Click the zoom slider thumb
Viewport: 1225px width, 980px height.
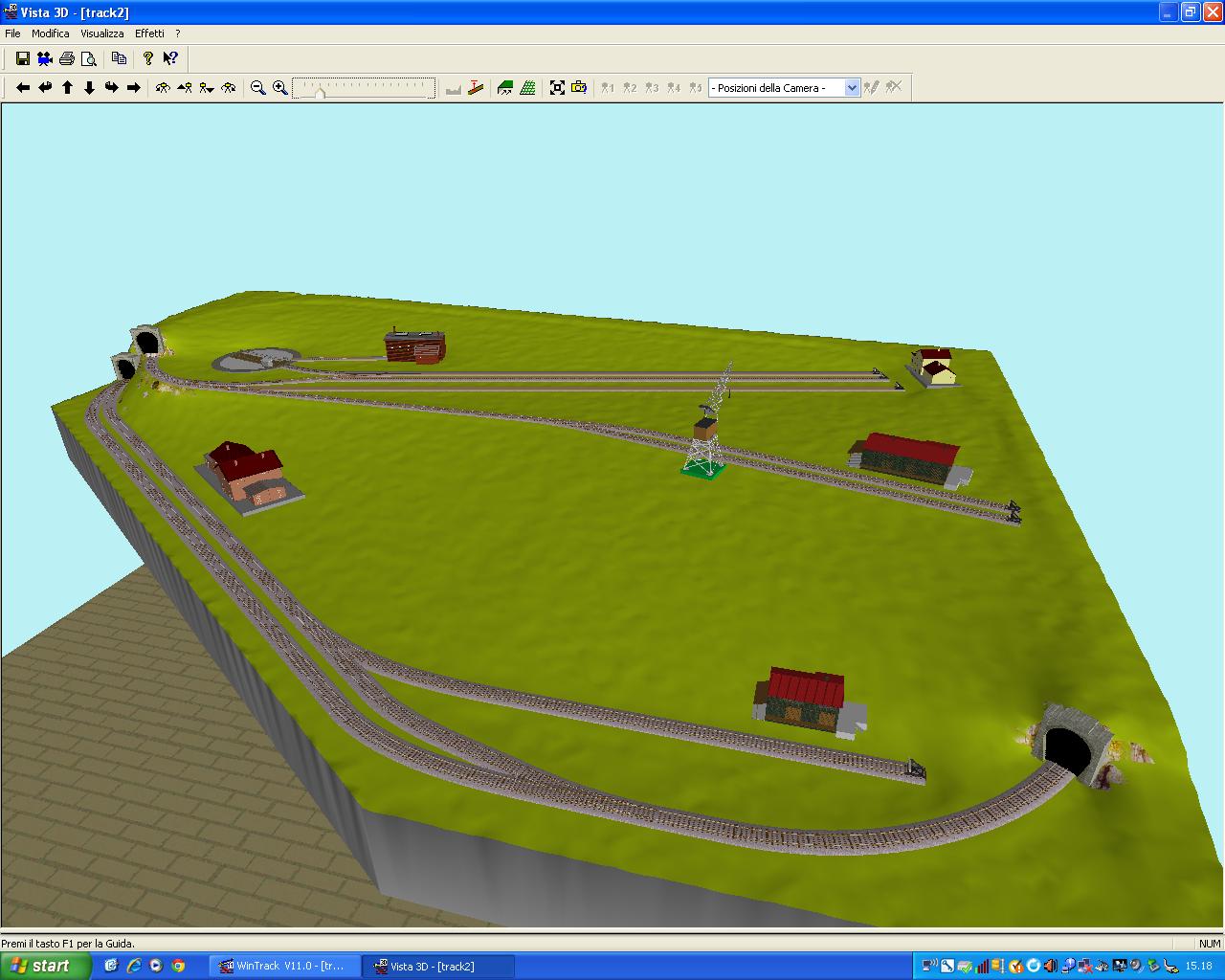click(x=320, y=92)
